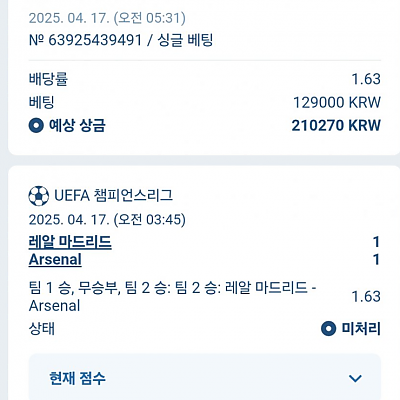Click the 배당률 odds value in summary
Screen dimensions: 400x400
[366, 79]
